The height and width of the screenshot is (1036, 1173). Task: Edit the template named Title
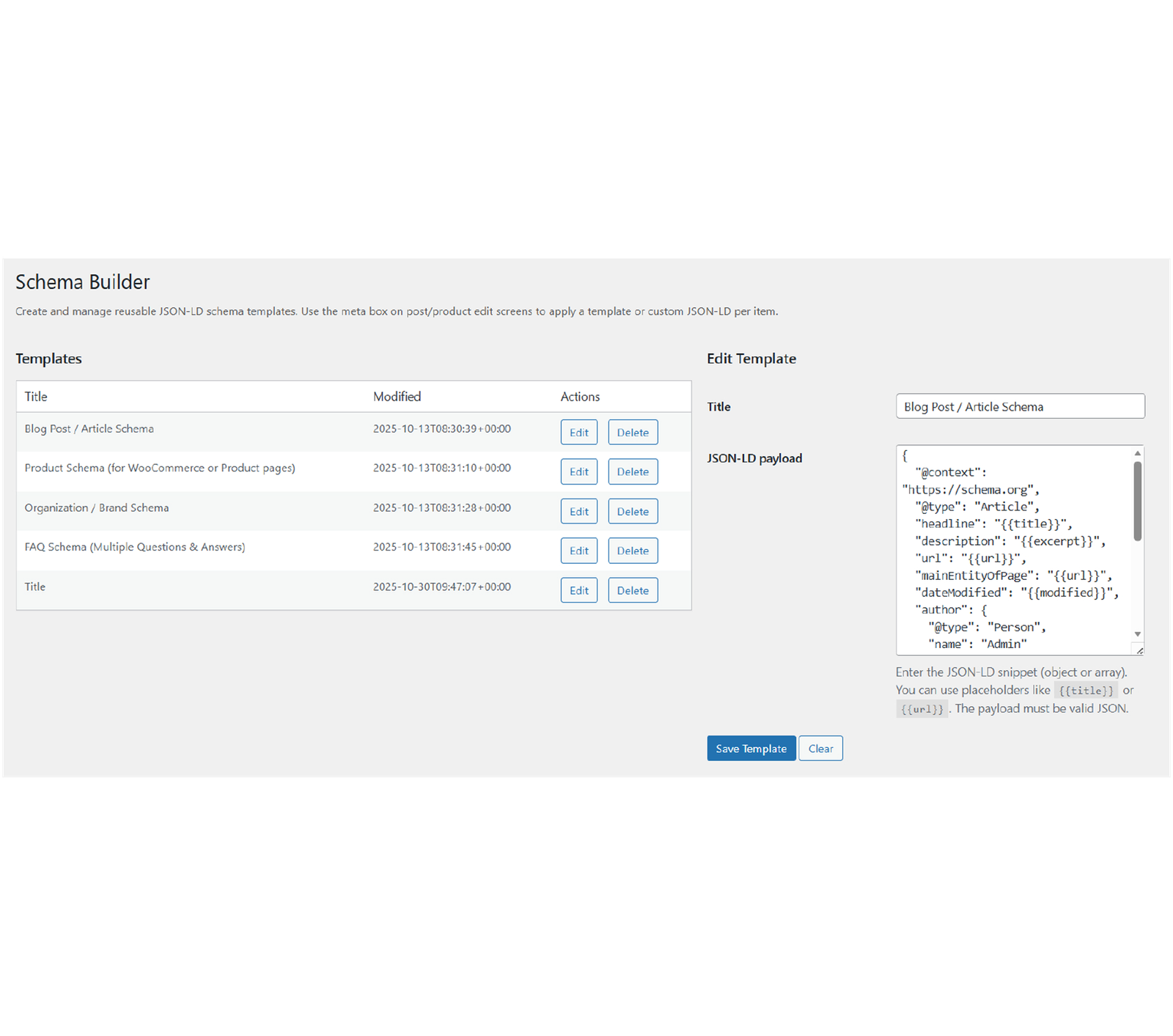pos(578,590)
